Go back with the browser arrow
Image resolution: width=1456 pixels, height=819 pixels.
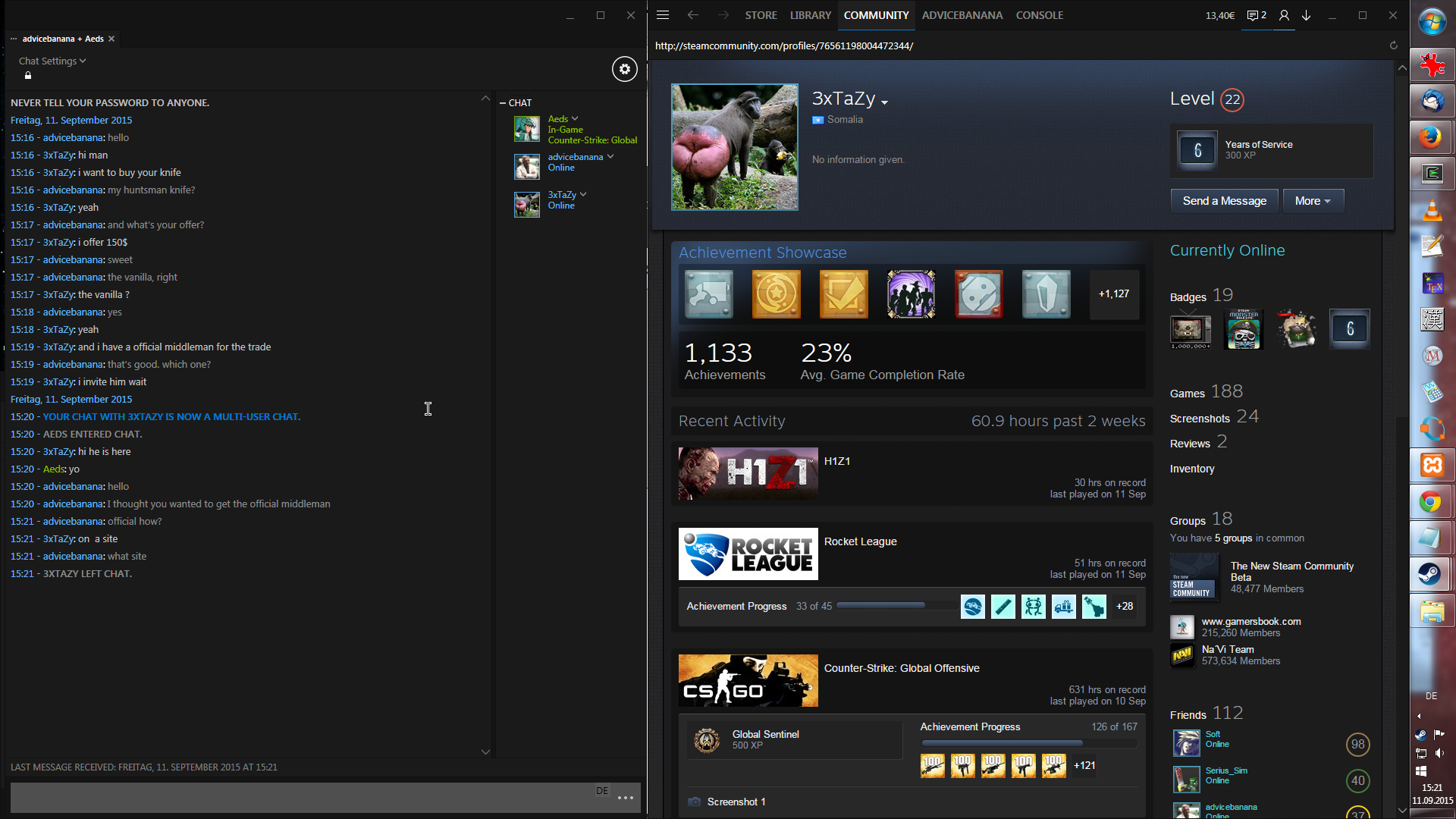tap(692, 15)
